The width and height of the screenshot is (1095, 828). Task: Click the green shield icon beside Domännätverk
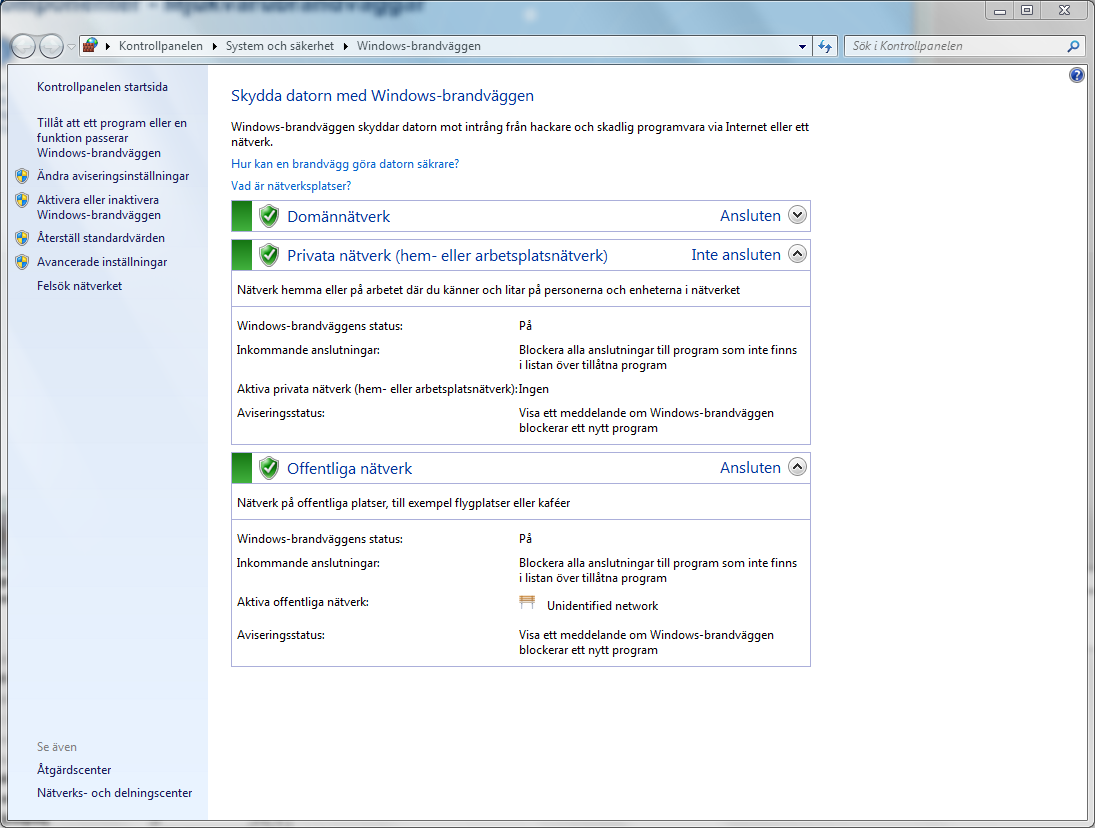pyautogui.click(x=268, y=216)
